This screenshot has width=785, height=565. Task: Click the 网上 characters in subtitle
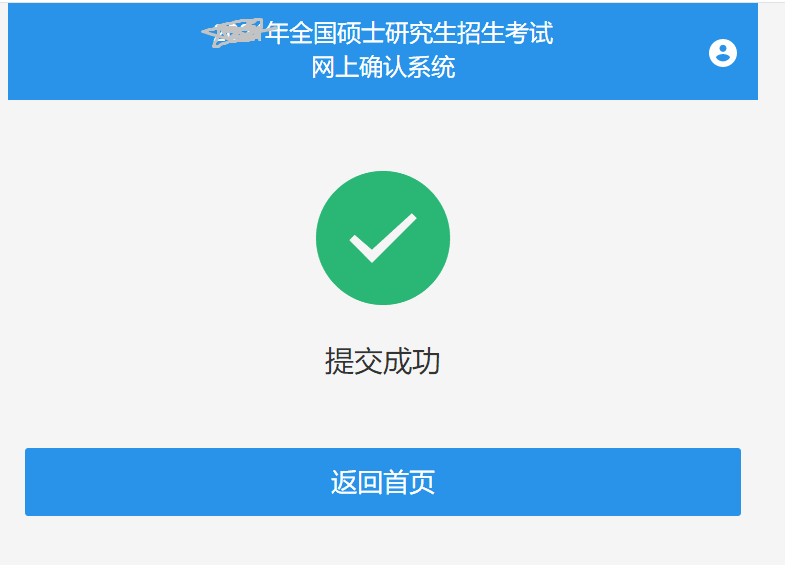pyautogui.click(x=335, y=67)
